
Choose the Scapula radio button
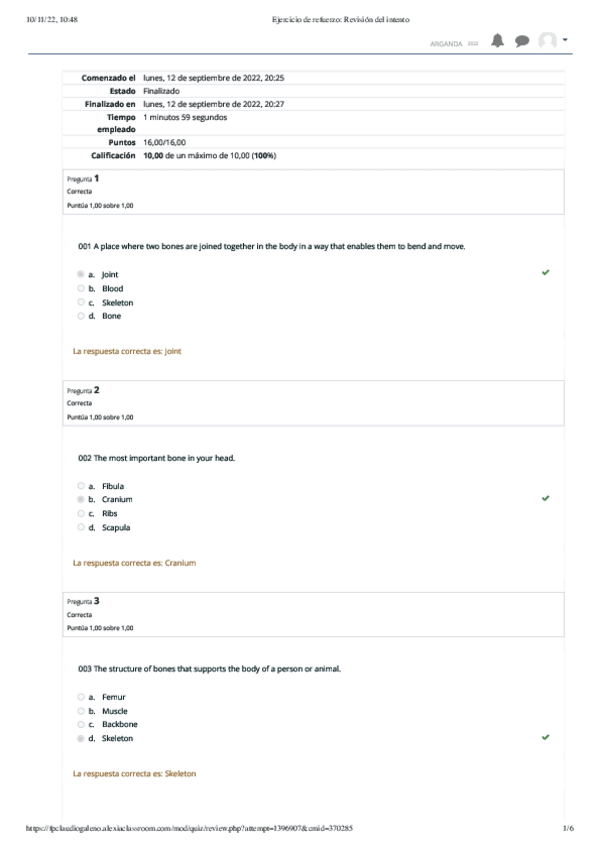(81, 527)
